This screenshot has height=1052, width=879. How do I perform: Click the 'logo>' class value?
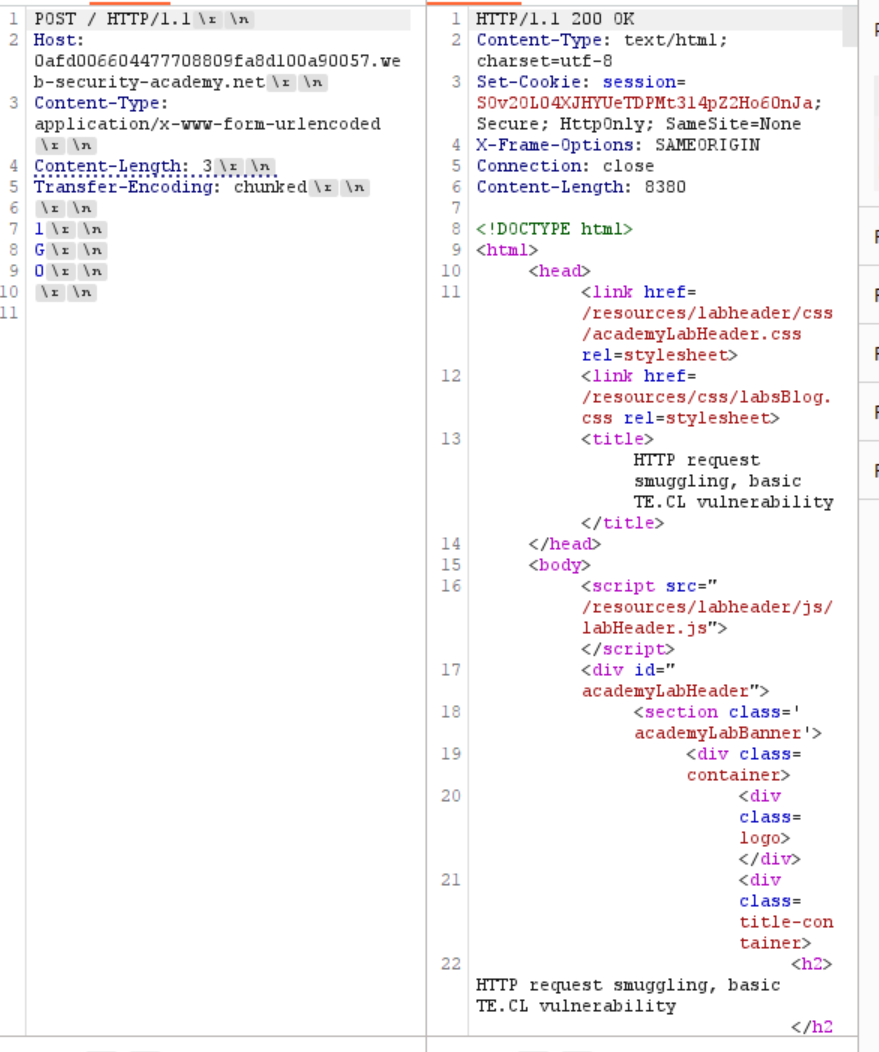tap(764, 838)
